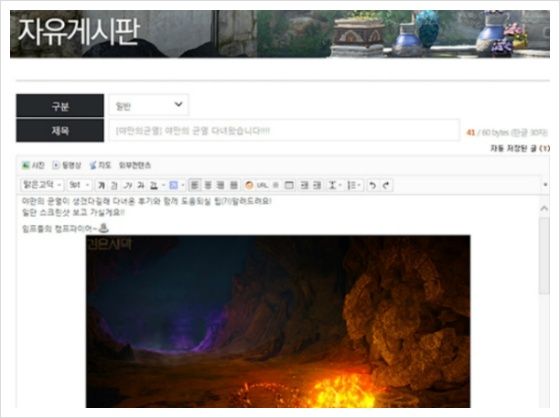Justify text alignment
This screenshot has width=560, height=418.
(234, 185)
